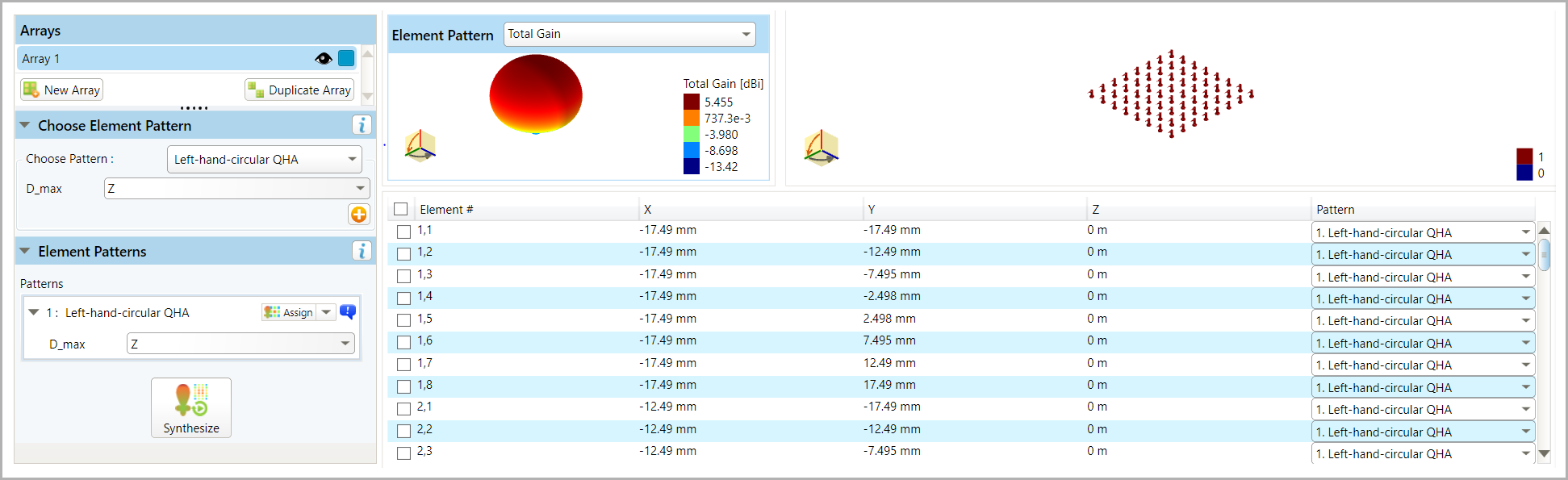
Task: Click the New Array button
Action: pyautogui.click(x=62, y=90)
